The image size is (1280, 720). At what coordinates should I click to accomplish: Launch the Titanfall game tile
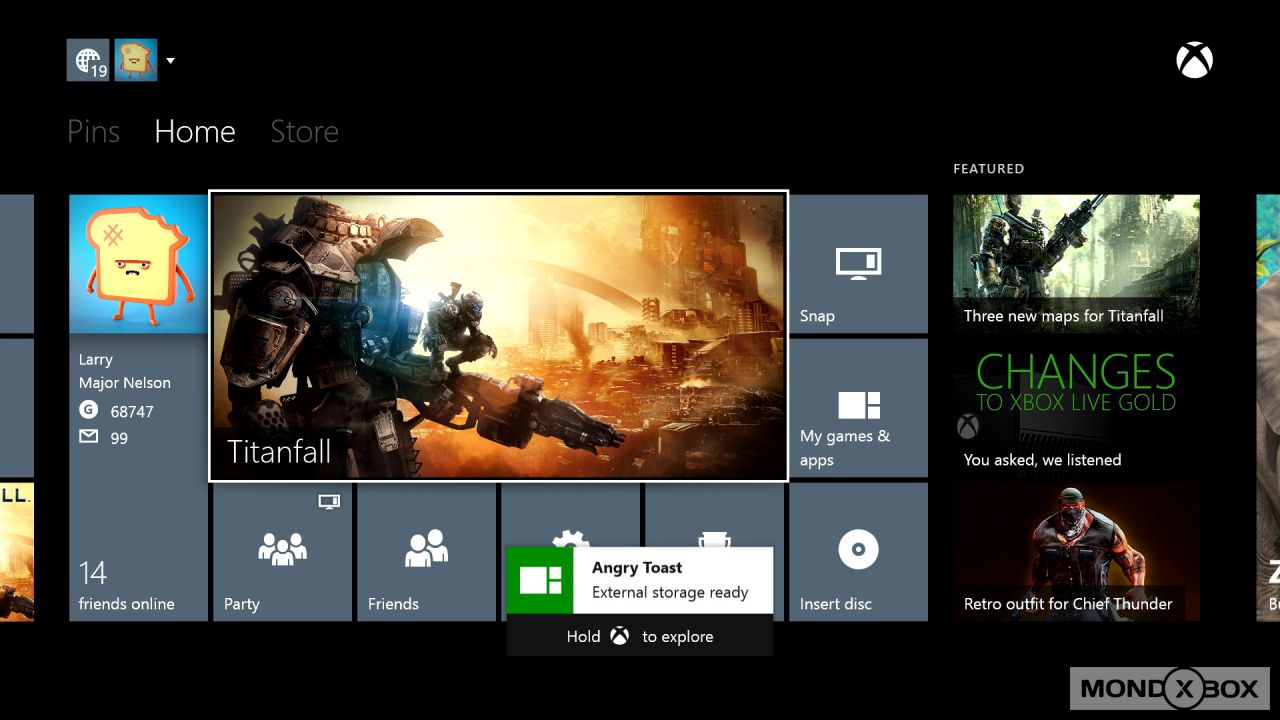point(498,336)
